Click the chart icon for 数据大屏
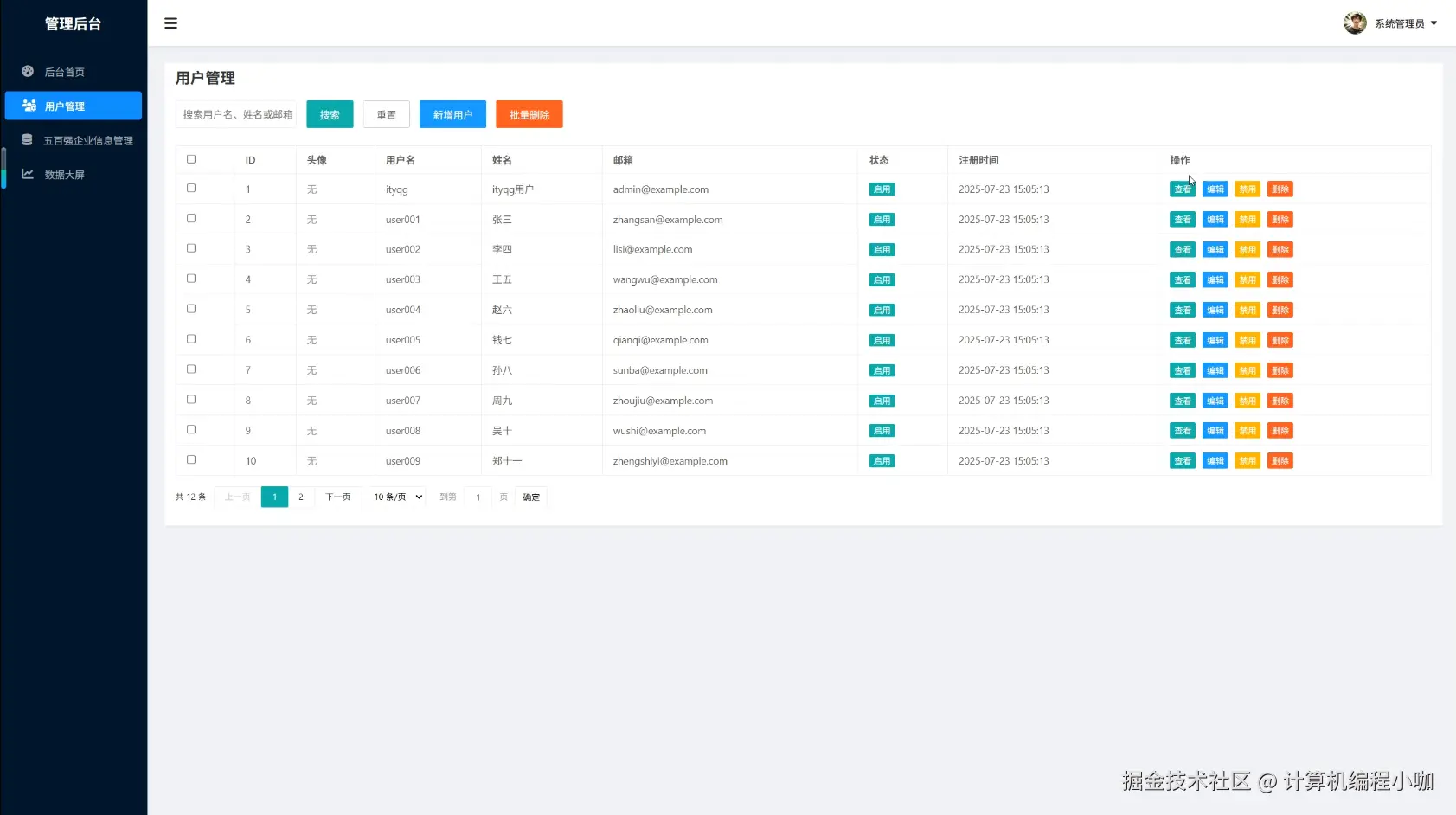1456x815 pixels. pos(28,174)
